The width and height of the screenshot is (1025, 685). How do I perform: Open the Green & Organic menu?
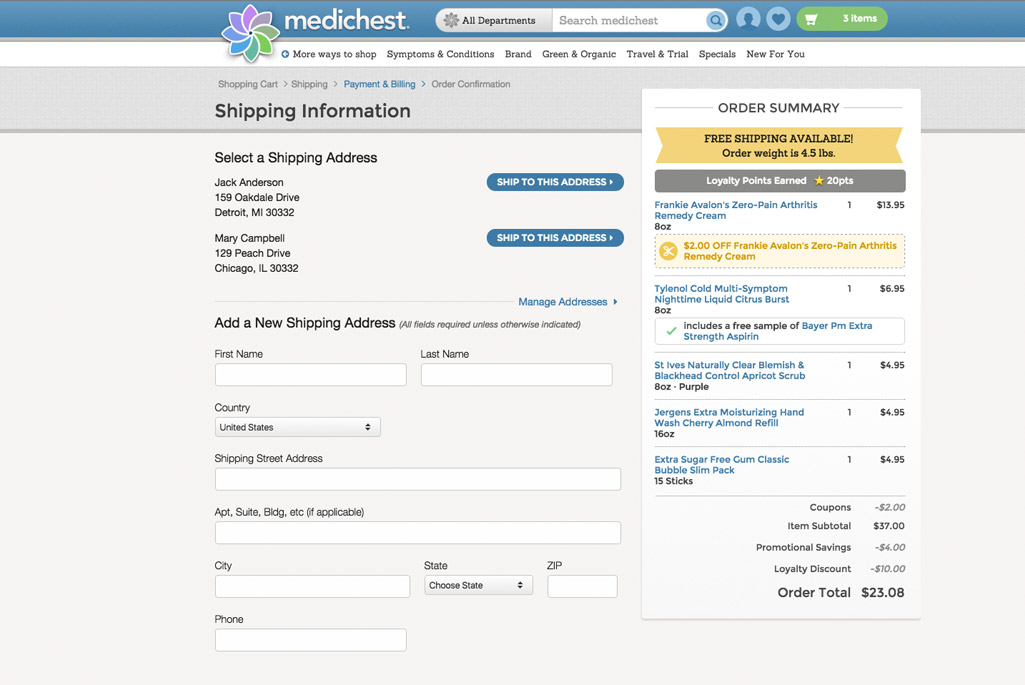pos(579,54)
